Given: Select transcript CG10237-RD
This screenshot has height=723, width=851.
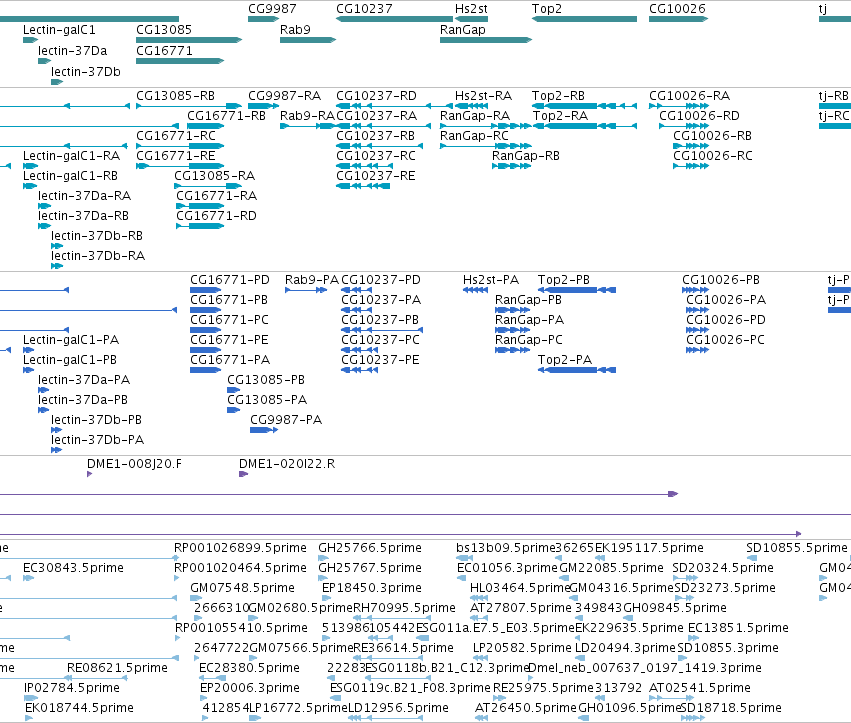Looking at the screenshot, I should [x=376, y=96].
